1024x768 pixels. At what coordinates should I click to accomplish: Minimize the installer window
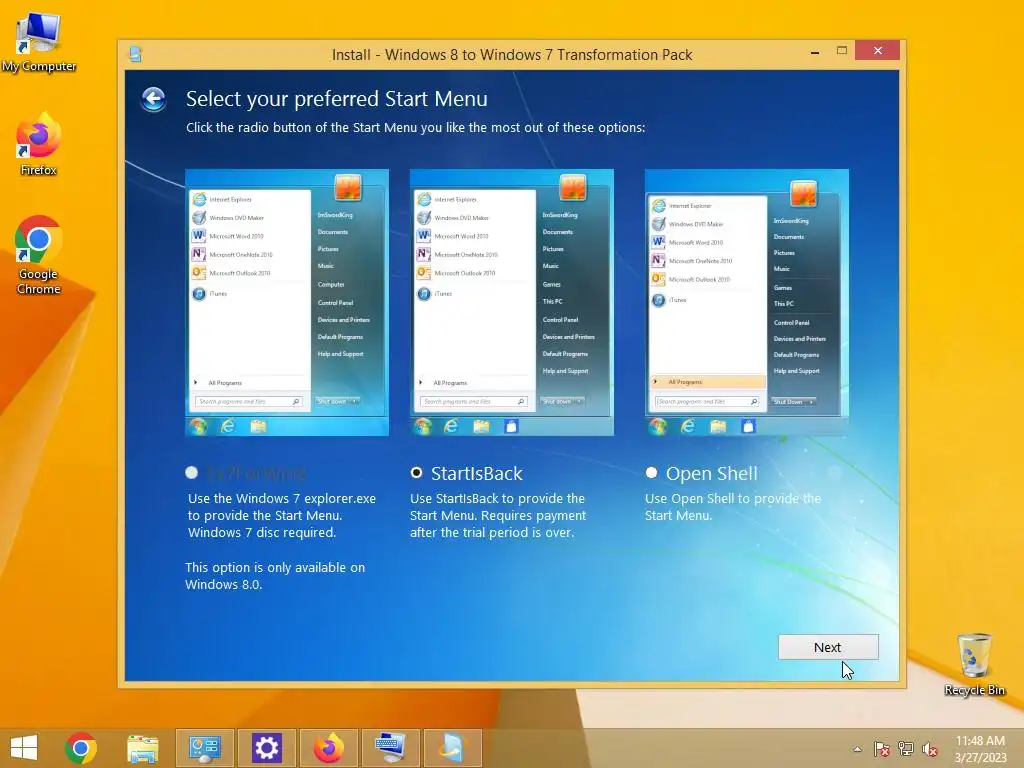[815, 51]
